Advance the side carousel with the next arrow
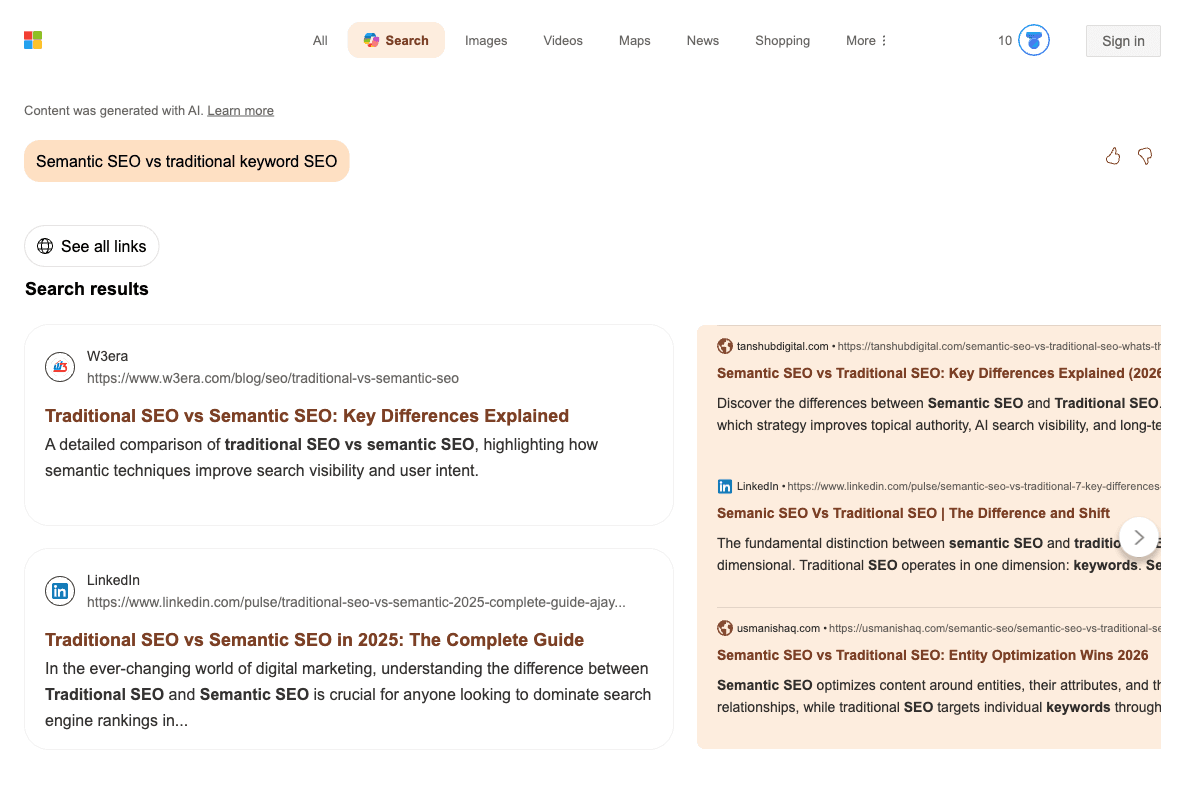The image size is (1185, 785). (x=1139, y=537)
